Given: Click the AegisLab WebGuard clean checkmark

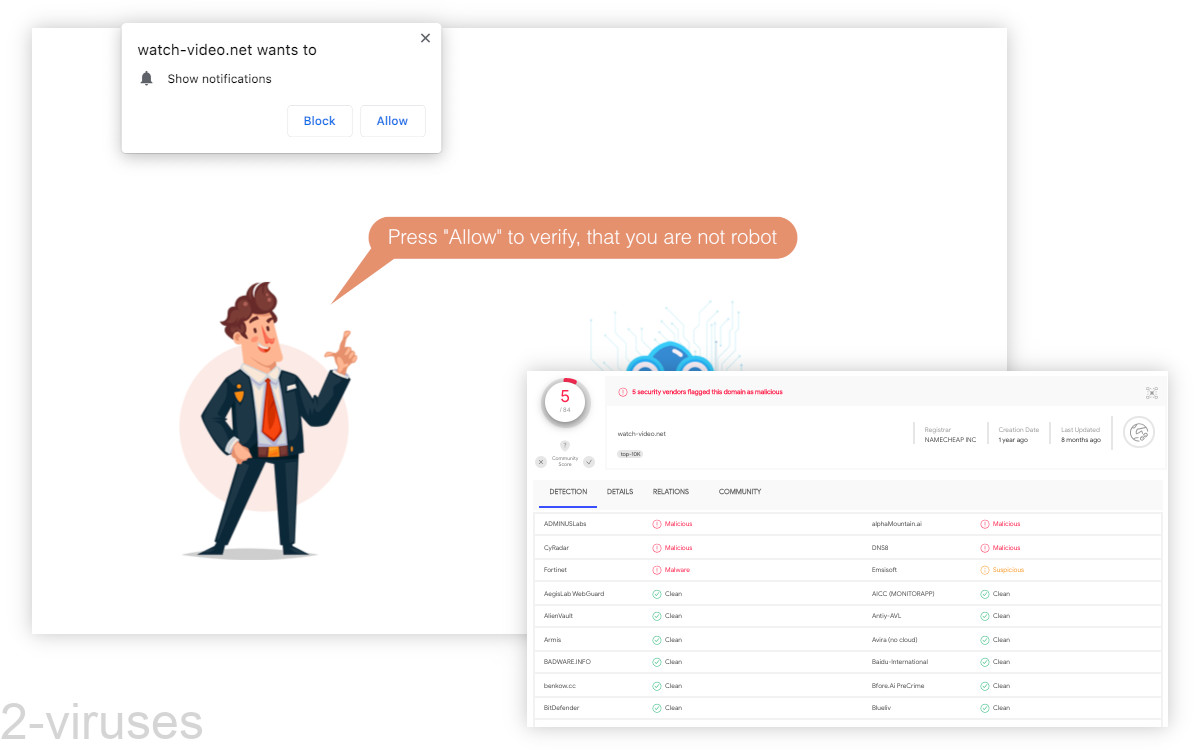Looking at the screenshot, I should click(657, 594).
